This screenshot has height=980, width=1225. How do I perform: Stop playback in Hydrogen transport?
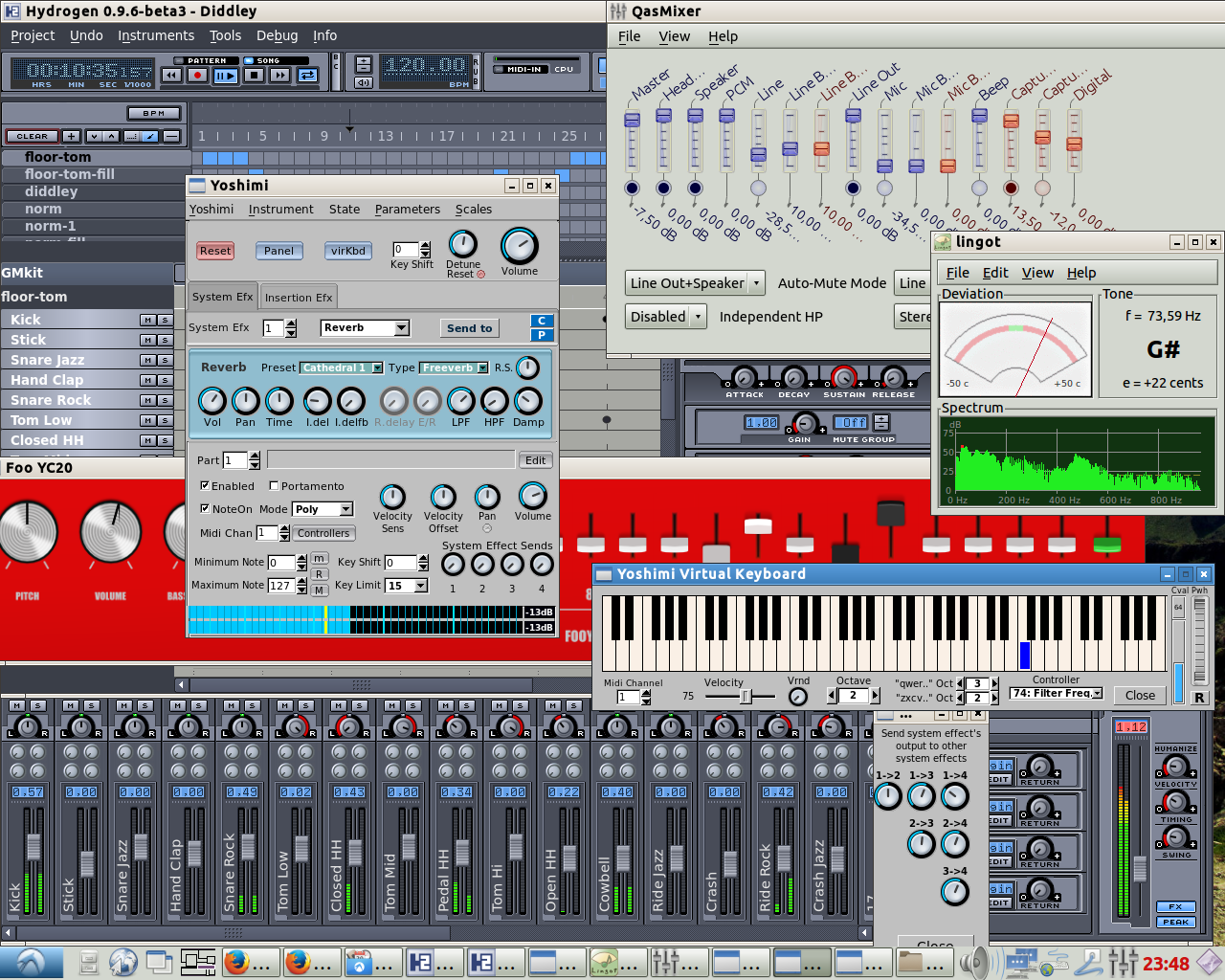click(x=254, y=75)
